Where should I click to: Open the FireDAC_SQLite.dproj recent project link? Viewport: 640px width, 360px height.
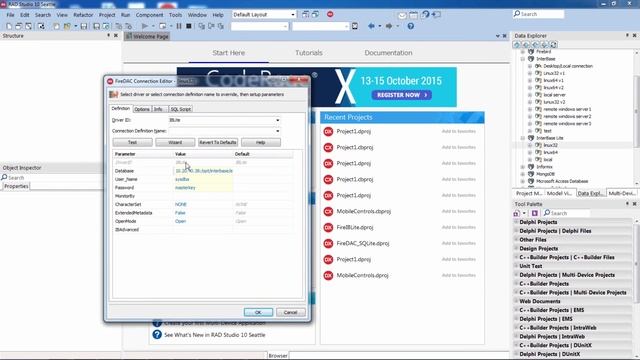pyautogui.click(x=363, y=243)
